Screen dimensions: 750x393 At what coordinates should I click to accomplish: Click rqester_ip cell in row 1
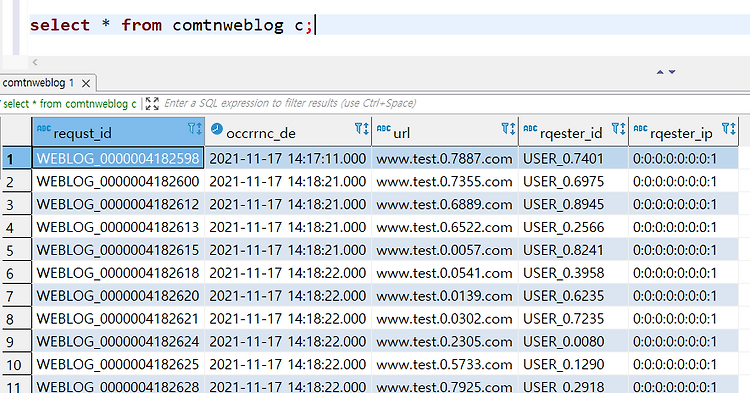684,158
